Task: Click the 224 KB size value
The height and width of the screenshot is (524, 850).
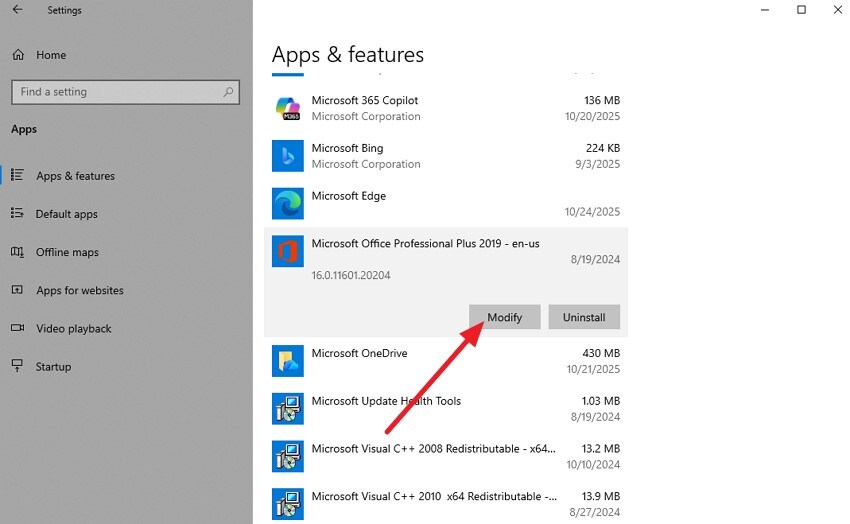Action: pos(603,148)
